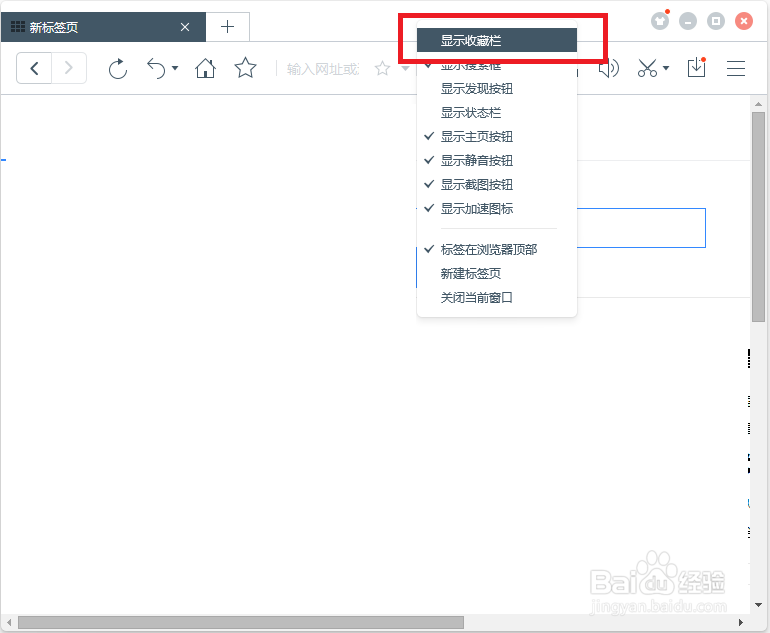Open the skin shirt icon in title bar

[x=660, y=21]
